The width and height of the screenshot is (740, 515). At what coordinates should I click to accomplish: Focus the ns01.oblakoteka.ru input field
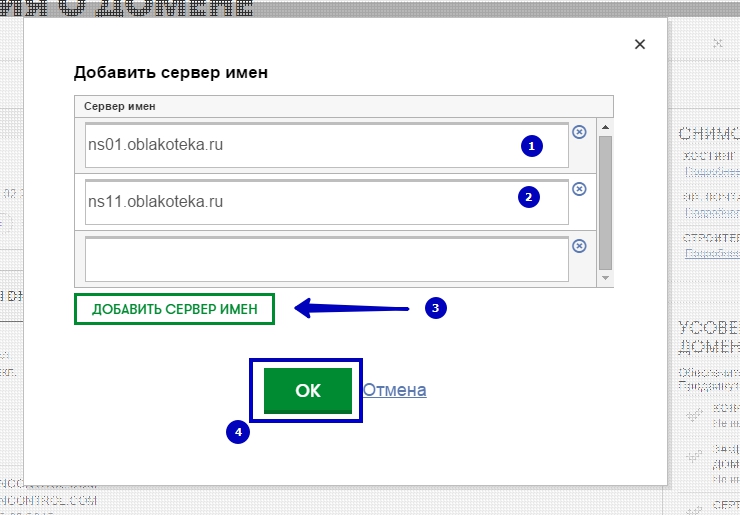coord(300,145)
